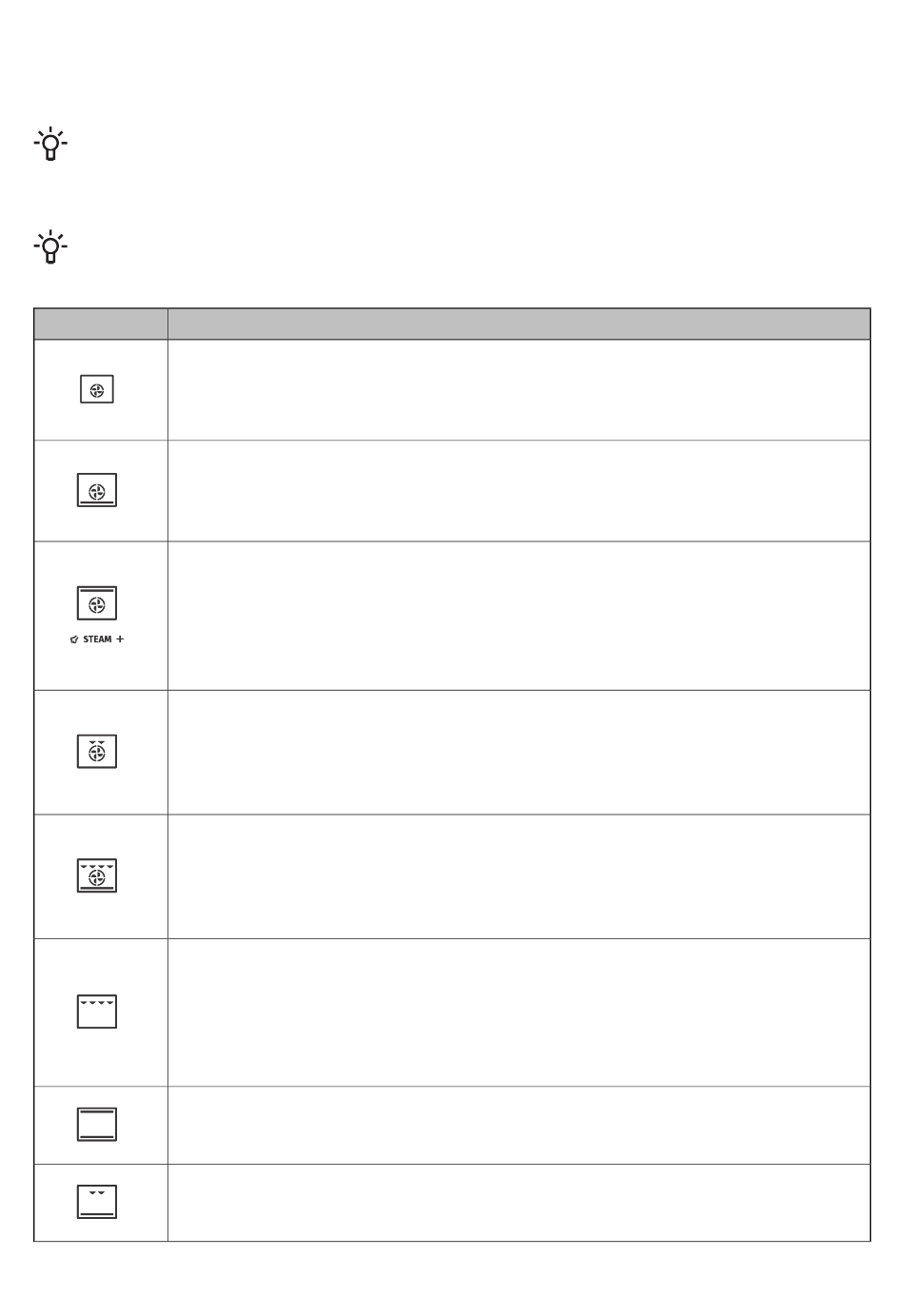Click the lower lightbulb tip icon
904x1316 pixels.
click(50, 247)
